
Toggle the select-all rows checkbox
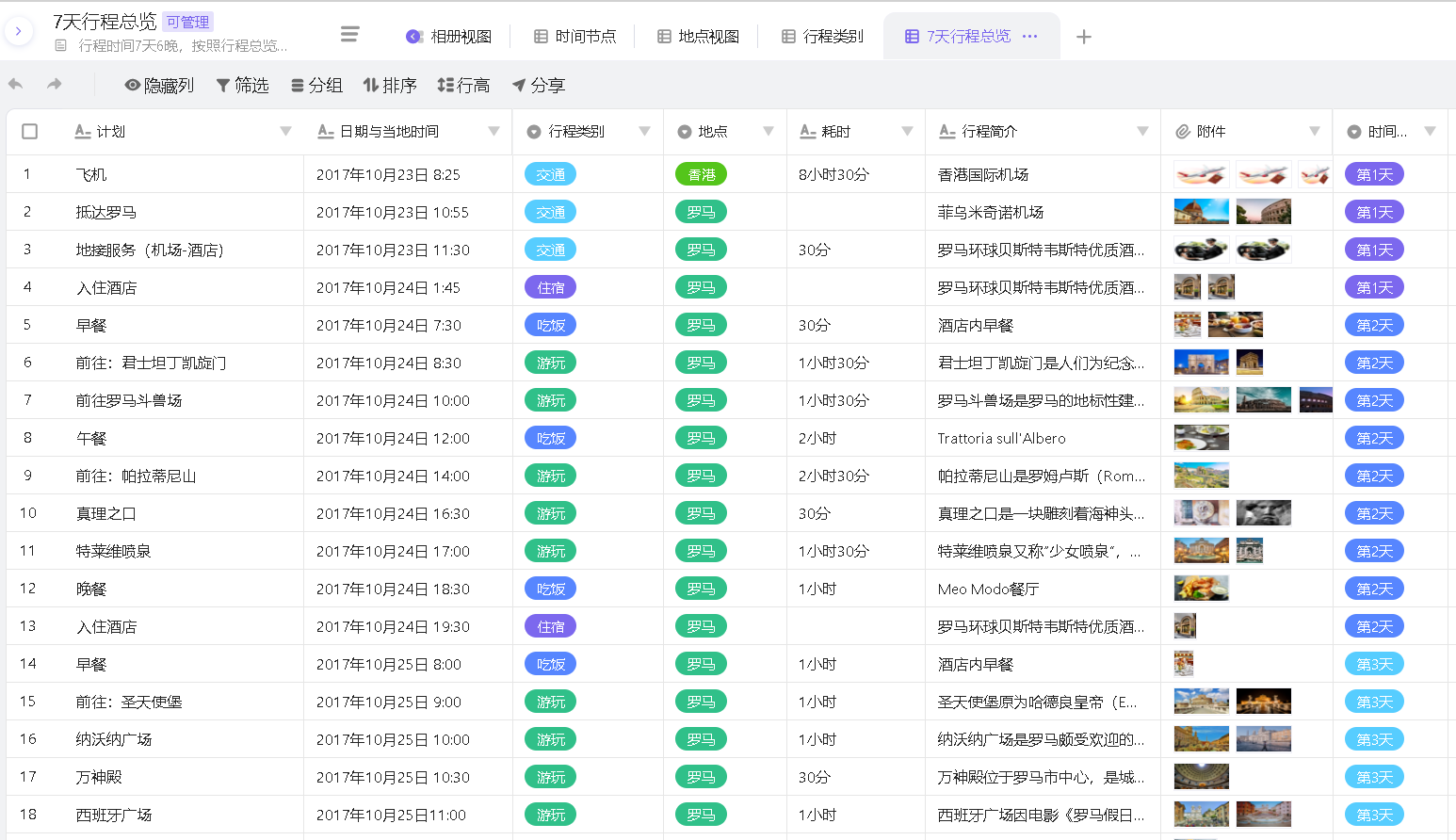29,132
